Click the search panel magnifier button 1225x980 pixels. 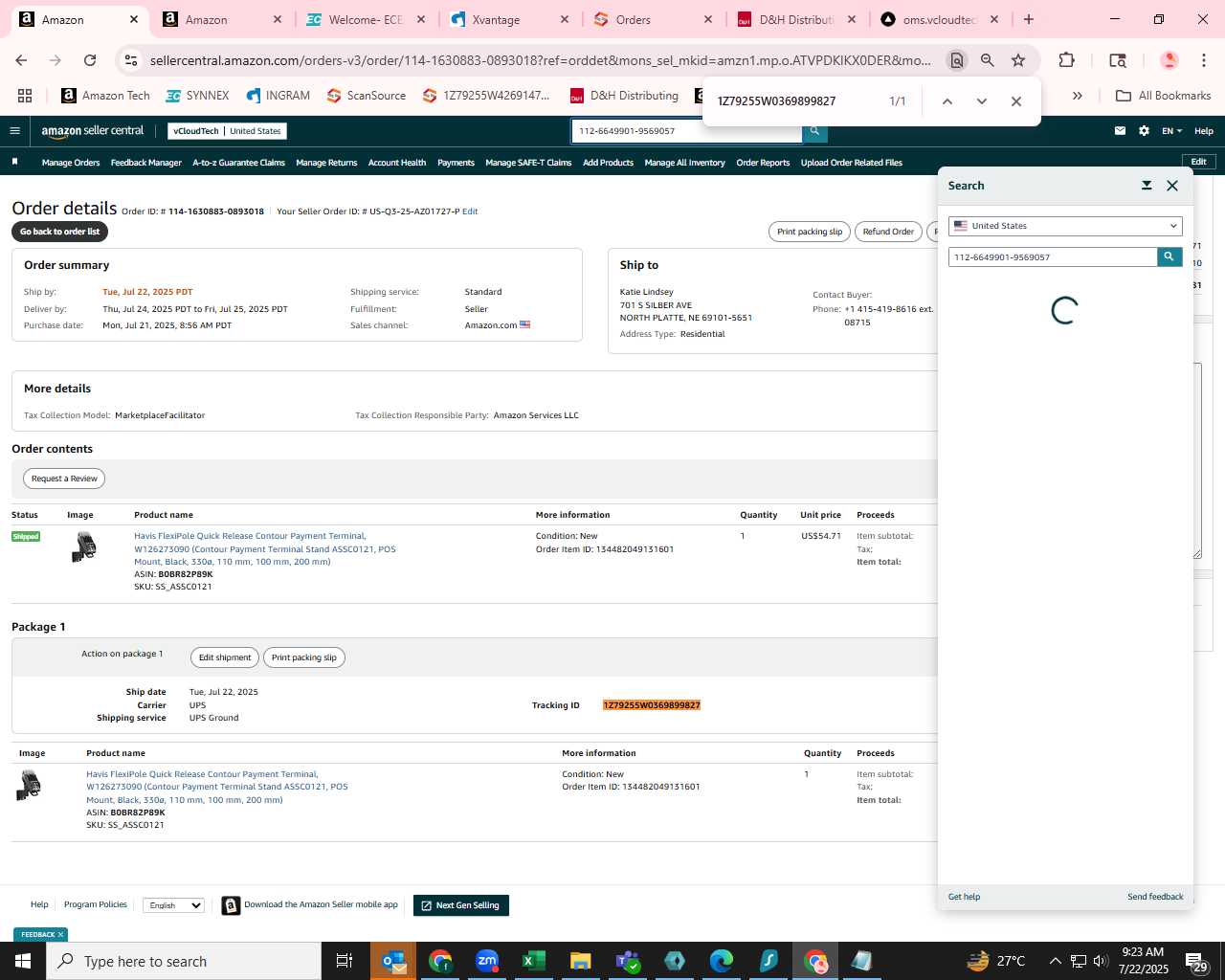point(1169,256)
